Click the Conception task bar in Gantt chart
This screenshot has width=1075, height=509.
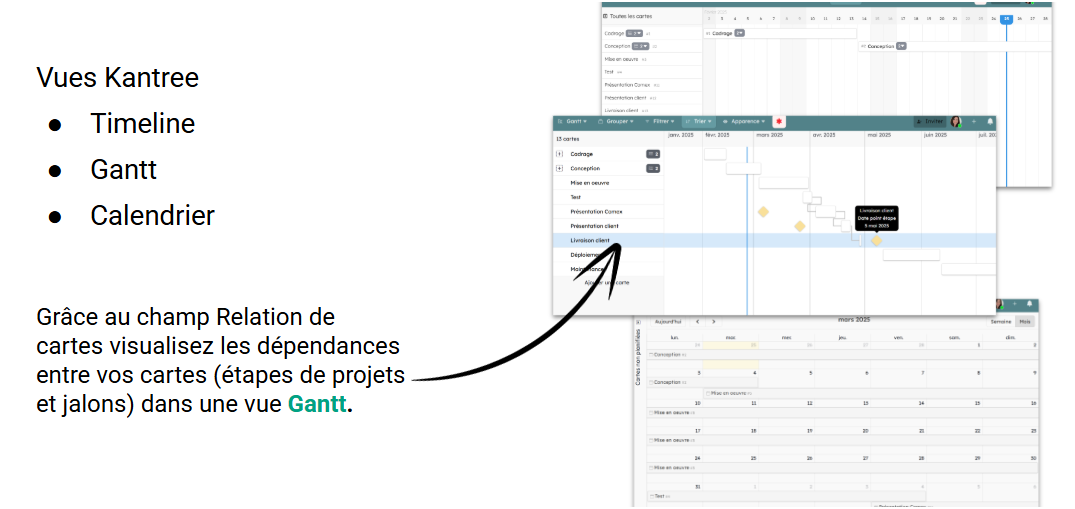click(x=744, y=169)
